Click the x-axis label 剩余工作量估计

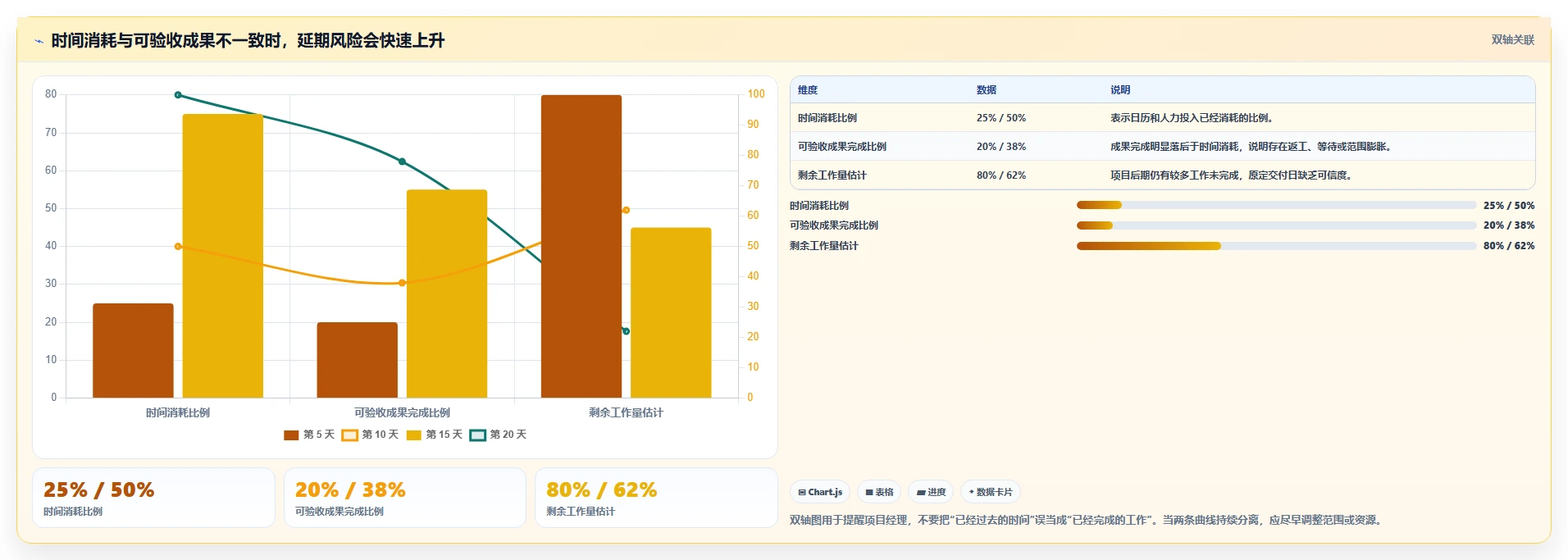click(626, 412)
